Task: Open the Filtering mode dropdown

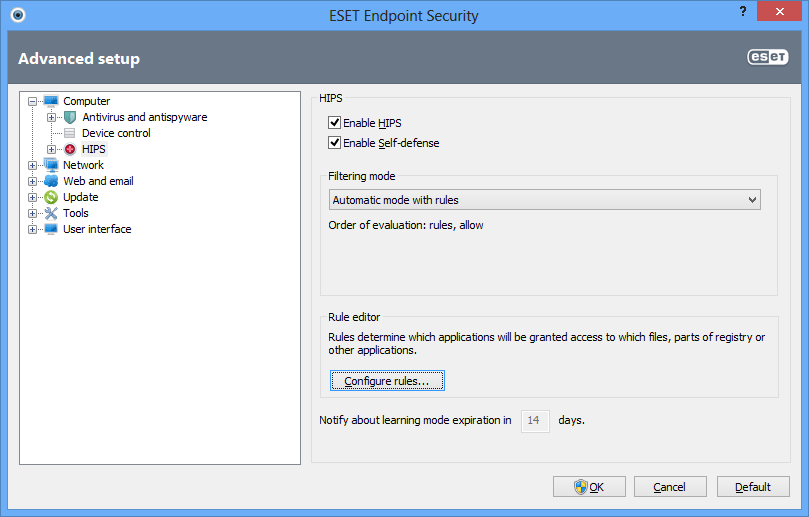Action: (544, 200)
